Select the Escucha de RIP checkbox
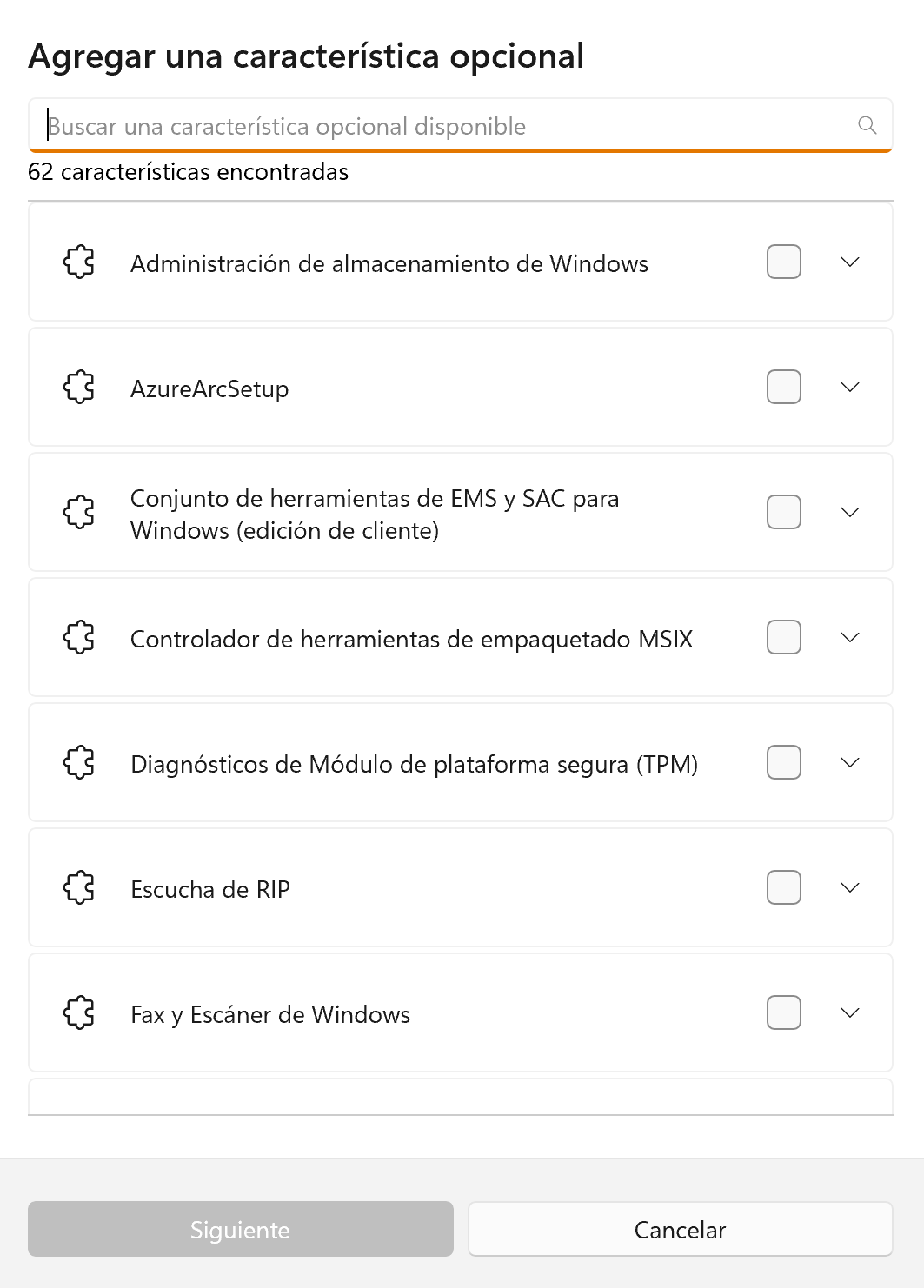 pos(783,888)
